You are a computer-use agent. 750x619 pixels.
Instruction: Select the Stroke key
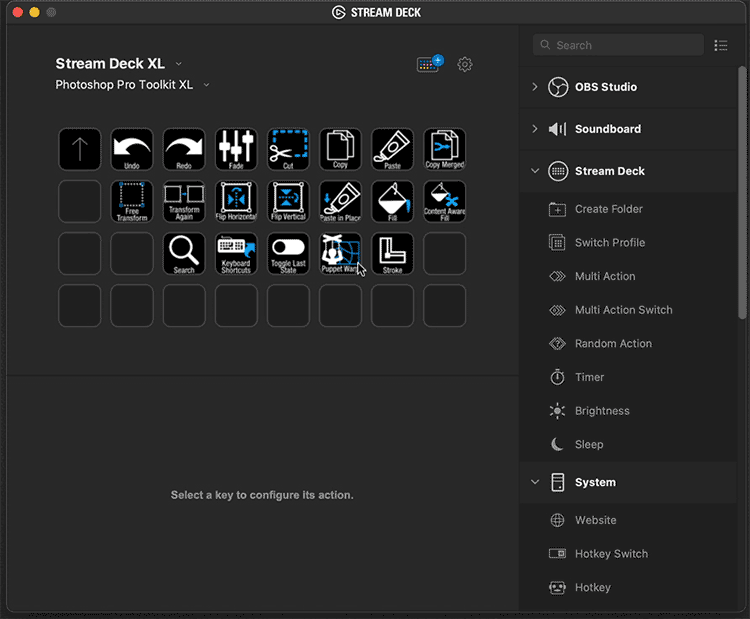[392, 254]
